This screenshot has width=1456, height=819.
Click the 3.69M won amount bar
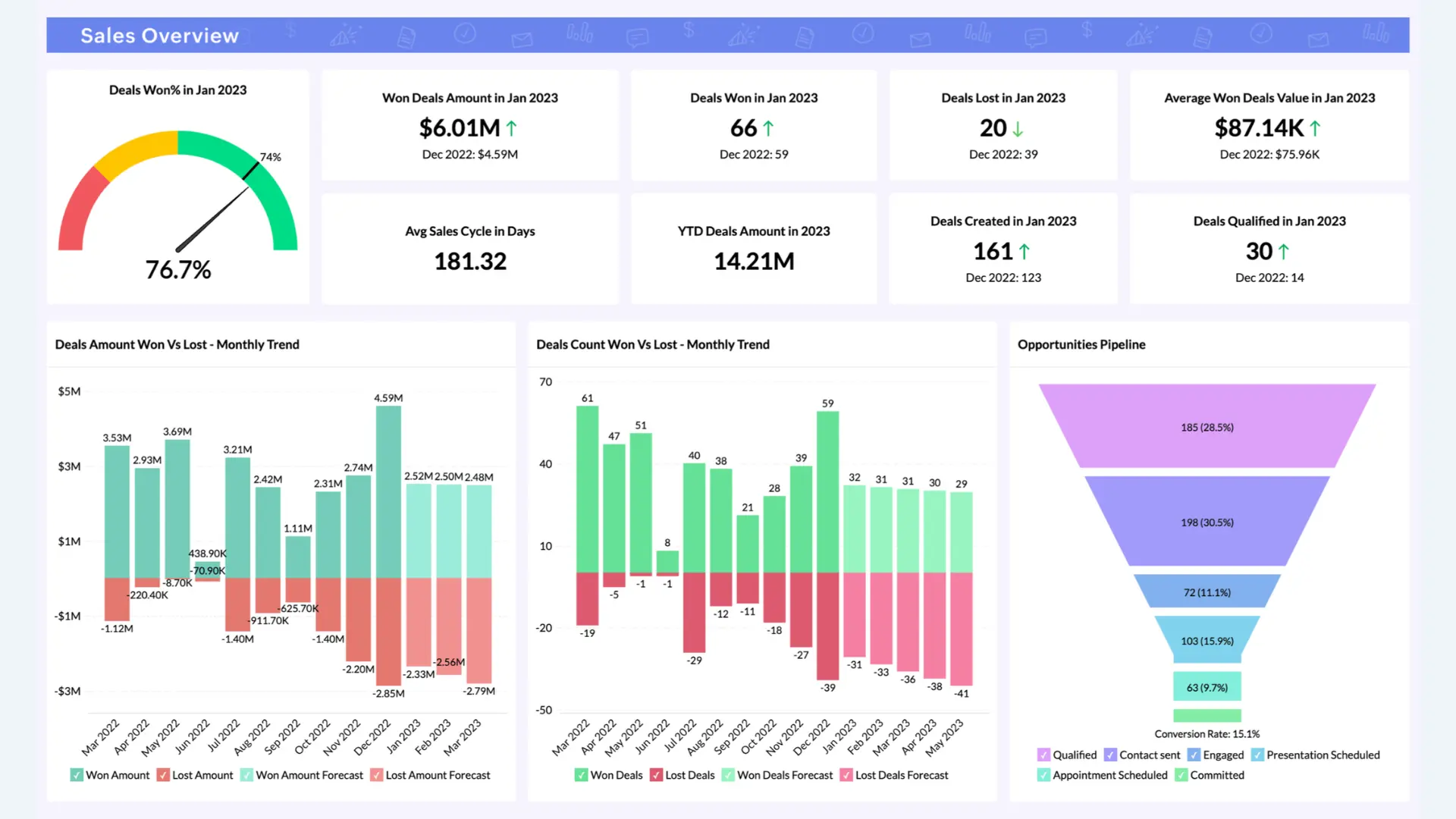coord(177,509)
